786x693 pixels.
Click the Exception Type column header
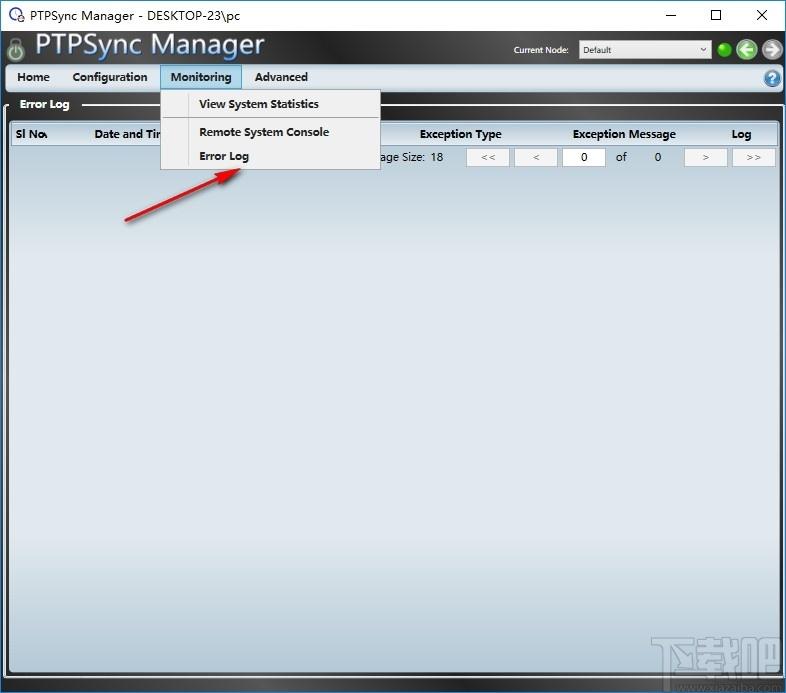(x=460, y=134)
